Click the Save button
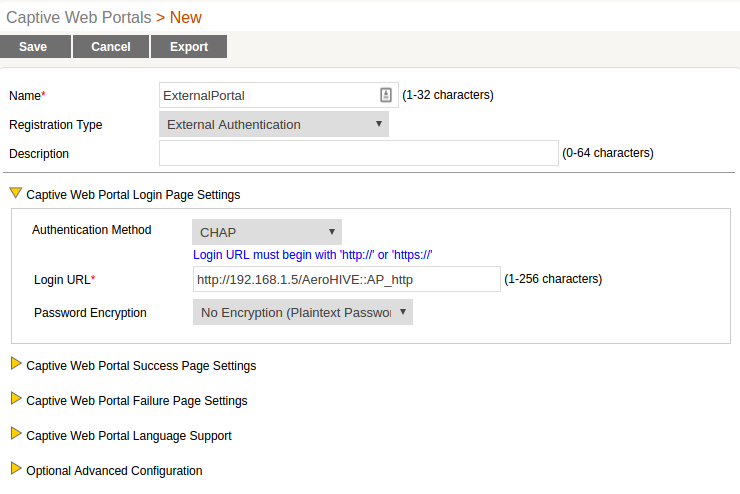 (33, 47)
